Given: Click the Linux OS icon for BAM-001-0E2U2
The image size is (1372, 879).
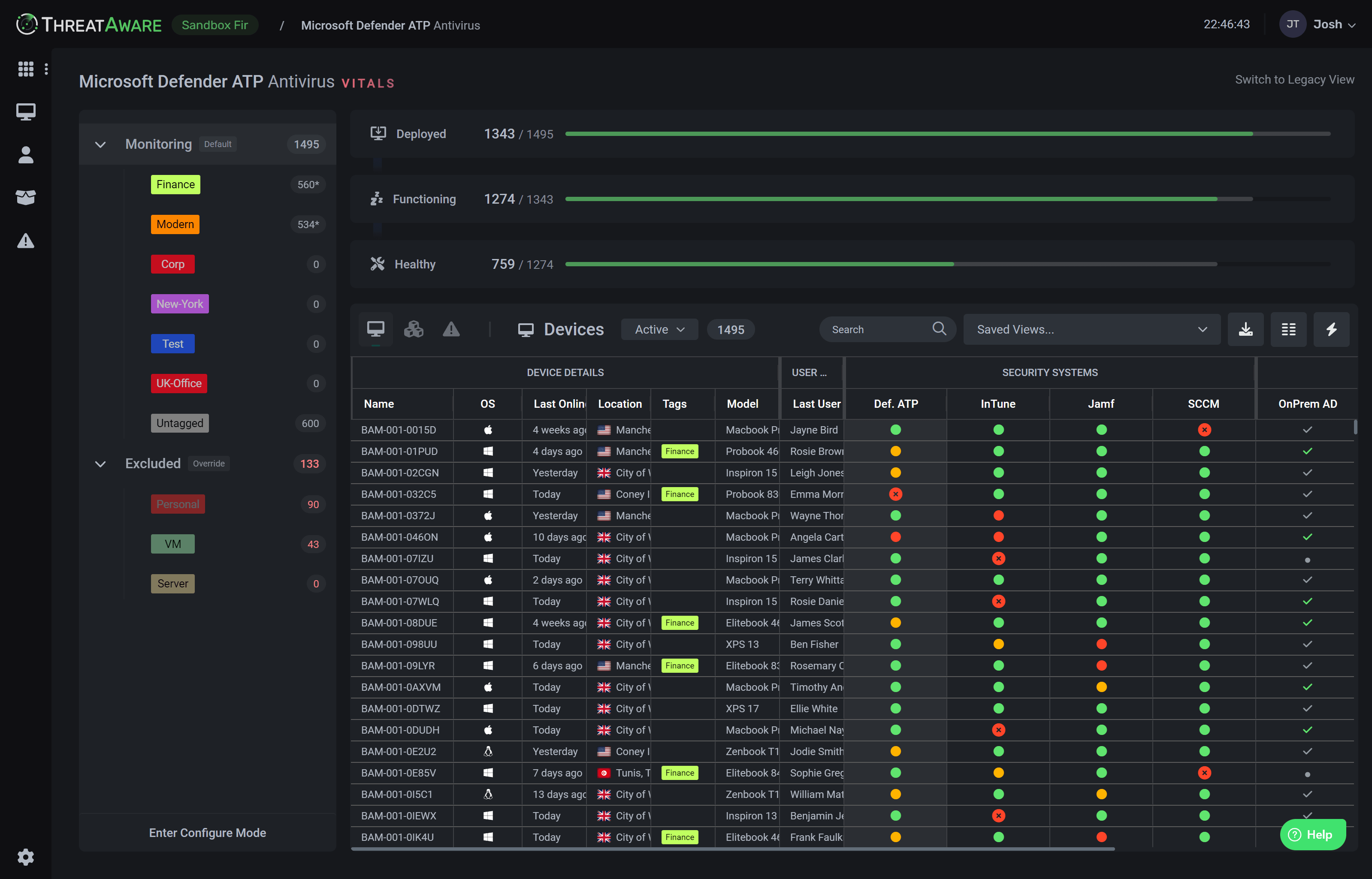Looking at the screenshot, I should [x=488, y=751].
